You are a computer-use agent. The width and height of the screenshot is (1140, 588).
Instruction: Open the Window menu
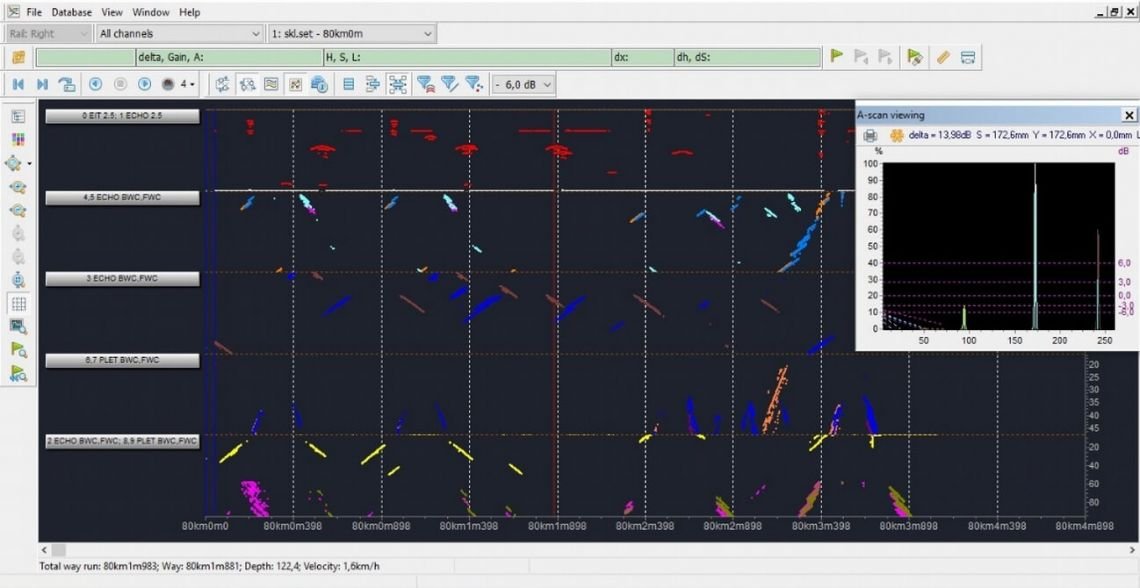tap(150, 12)
